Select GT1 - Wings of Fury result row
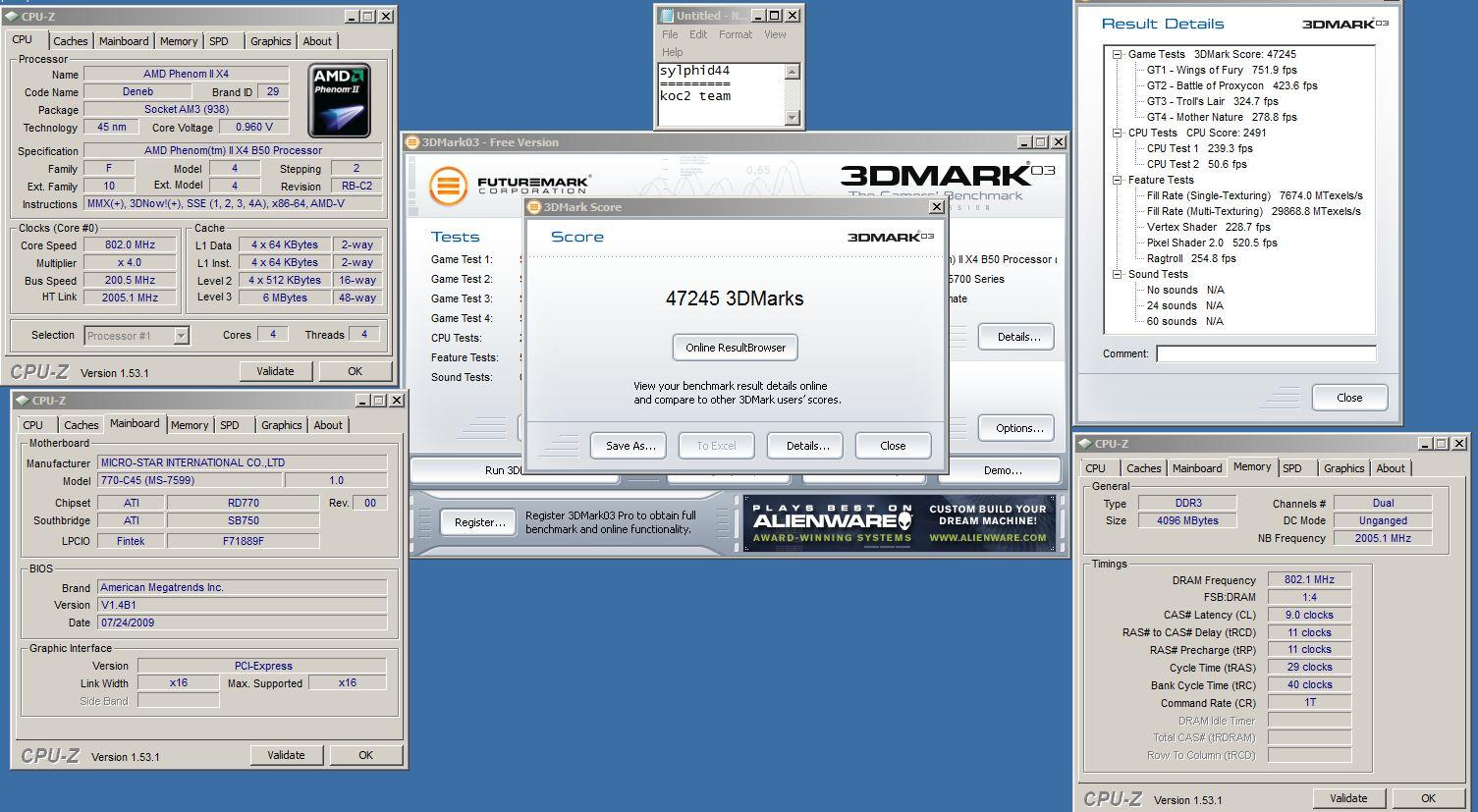The image size is (1478, 812). (x=1221, y=71)
